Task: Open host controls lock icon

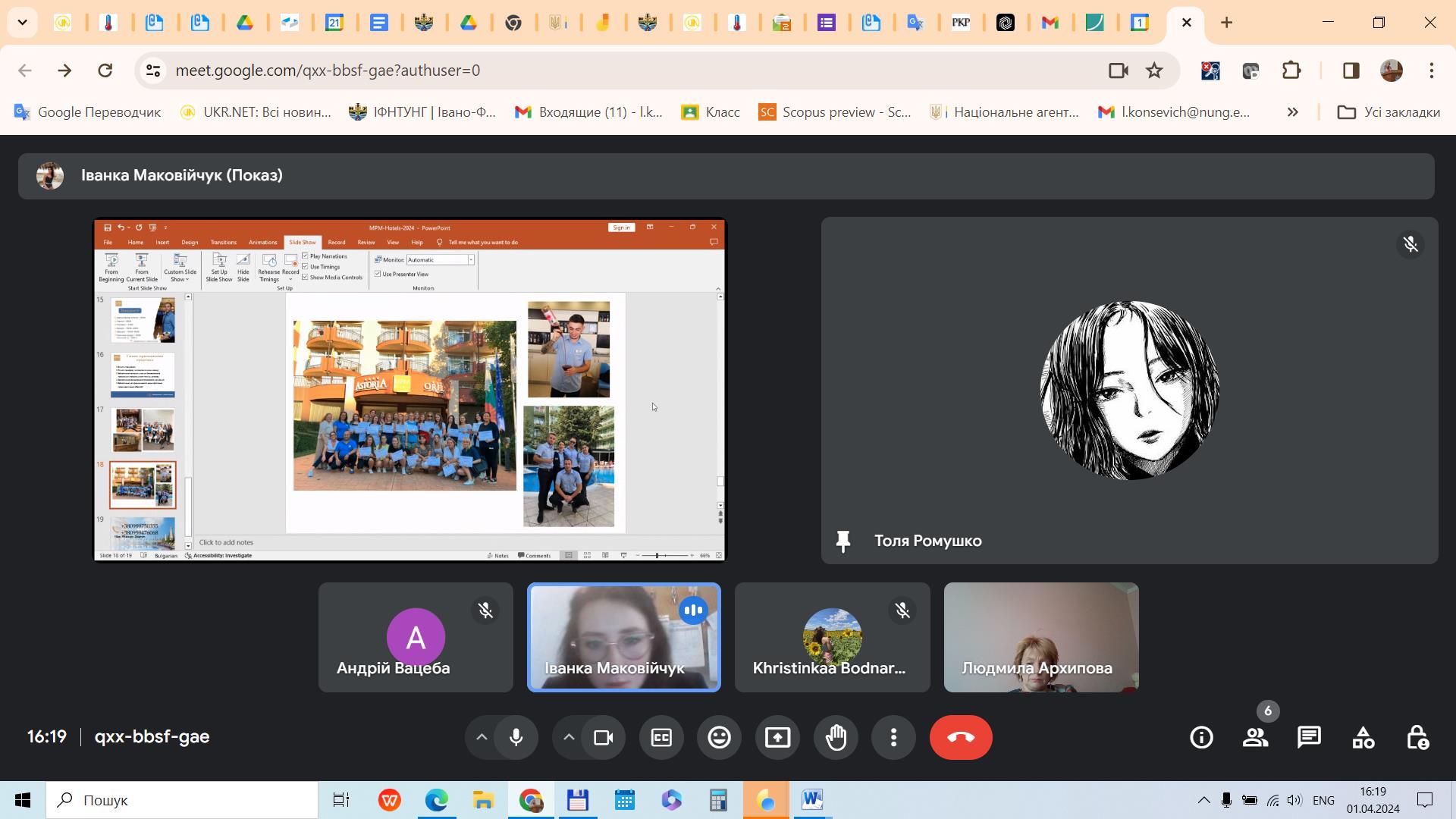Action: (1417, 737)
